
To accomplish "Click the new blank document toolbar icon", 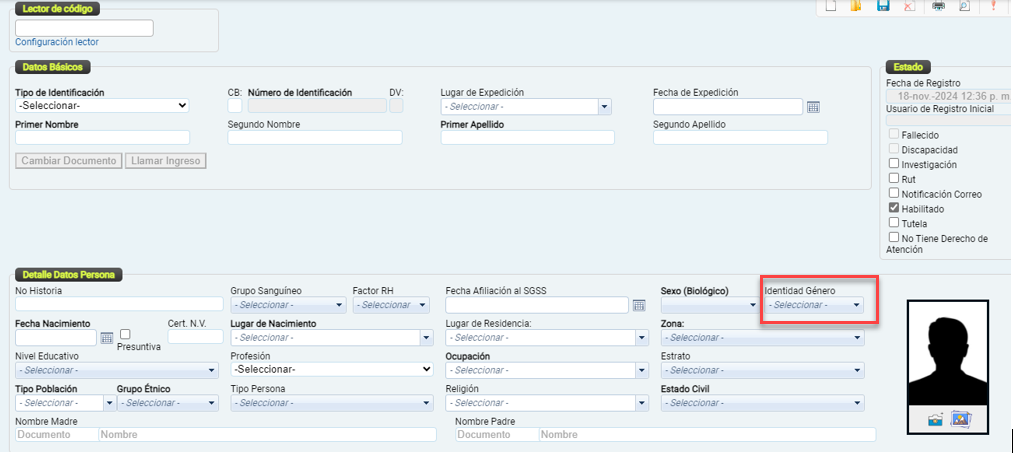I will [x=832, y=6].
